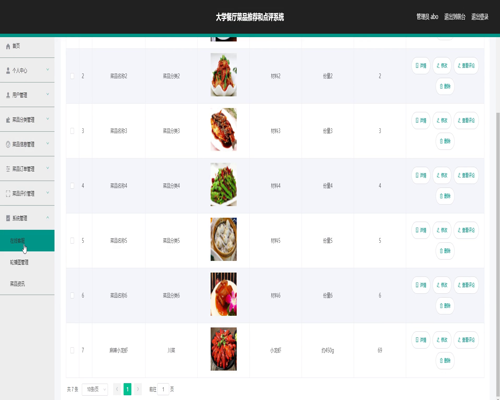The image size is (500, 400).
Task: Check the box for row 7
Action: coord(72,350)
